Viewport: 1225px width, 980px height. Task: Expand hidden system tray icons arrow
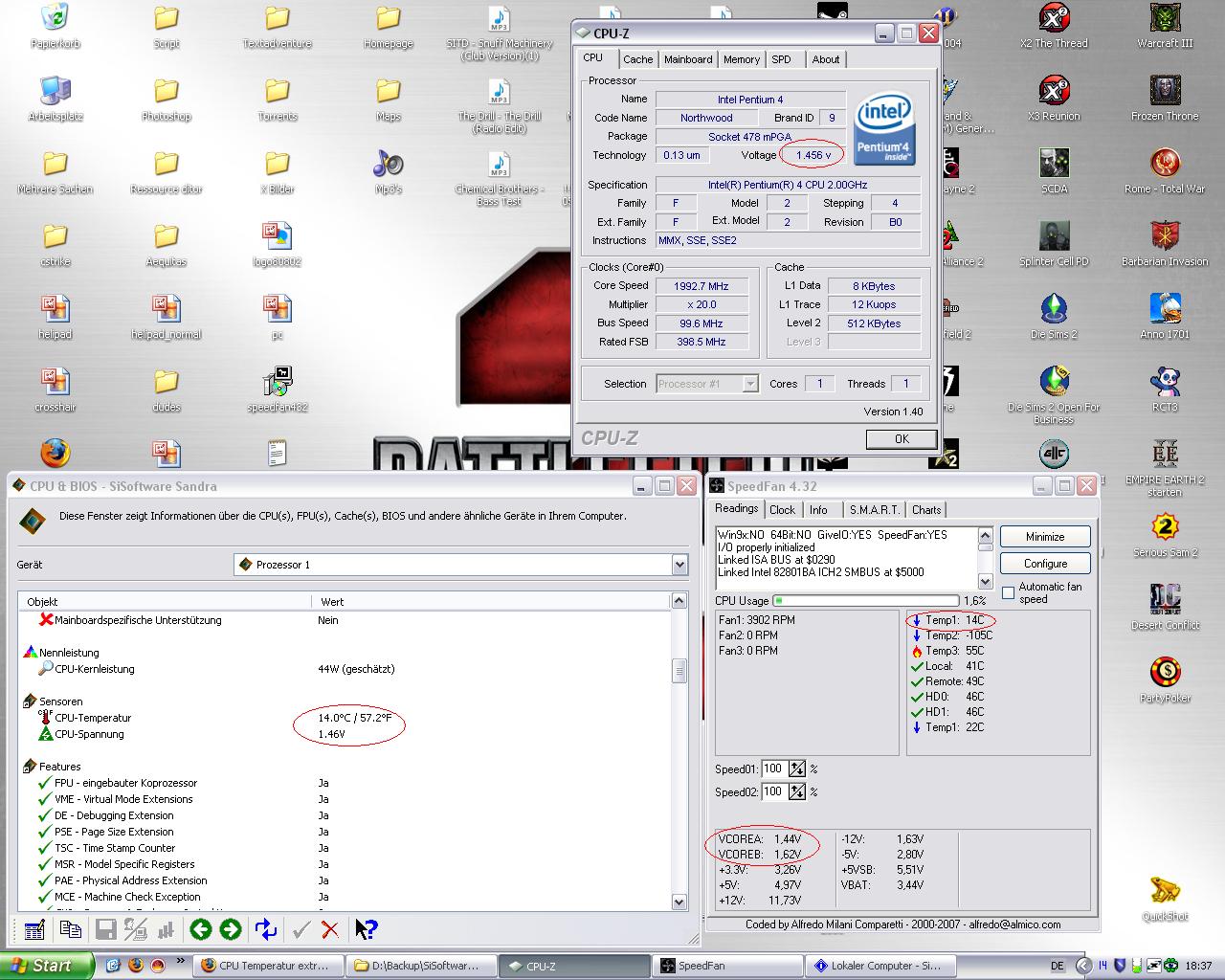(x=1083, y=966)
